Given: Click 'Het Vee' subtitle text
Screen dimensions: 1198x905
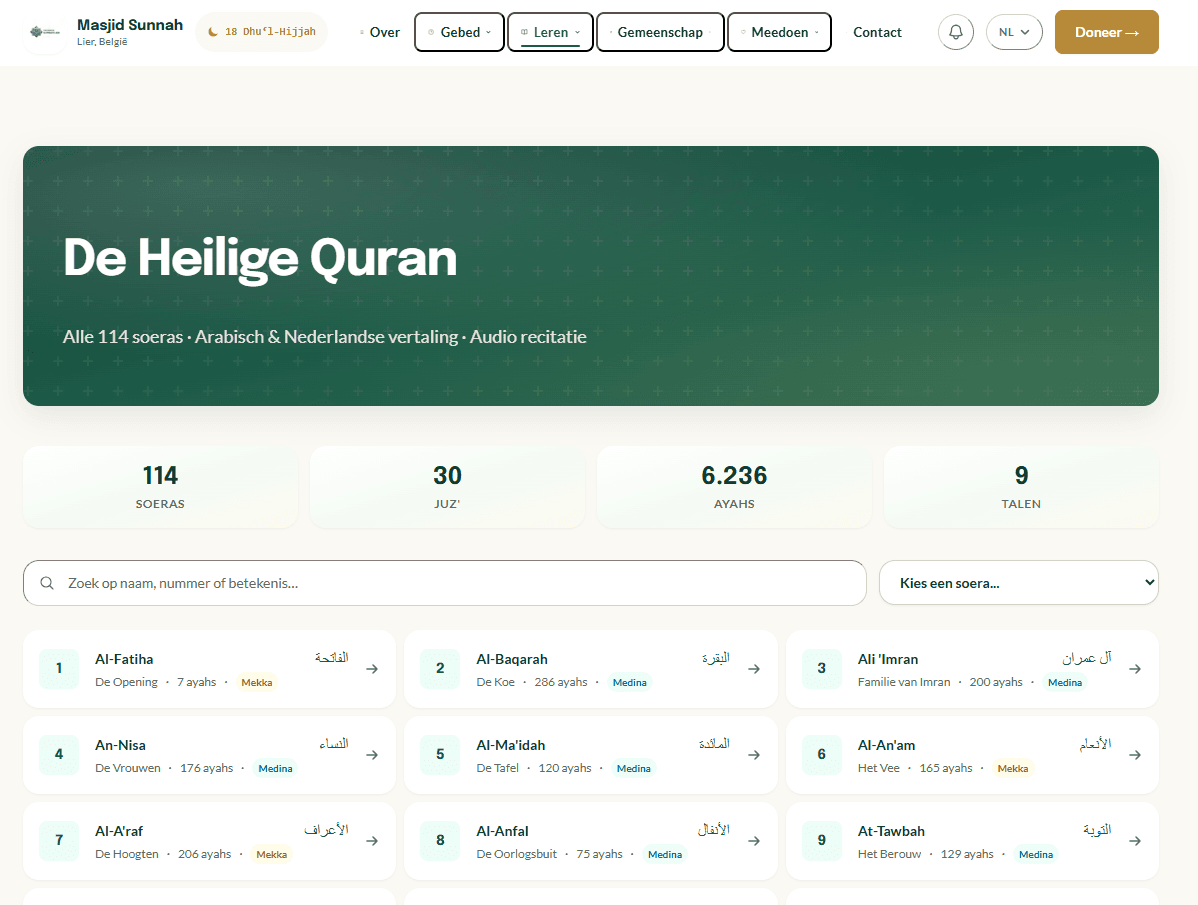Looking at the screenshot, I should pyautogui.click(x=879, y=768).
